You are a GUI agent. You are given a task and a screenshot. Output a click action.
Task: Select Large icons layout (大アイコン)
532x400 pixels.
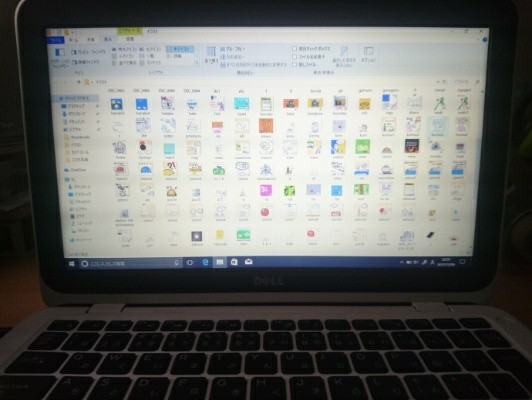pyautogui.click(x=150, y=50)
